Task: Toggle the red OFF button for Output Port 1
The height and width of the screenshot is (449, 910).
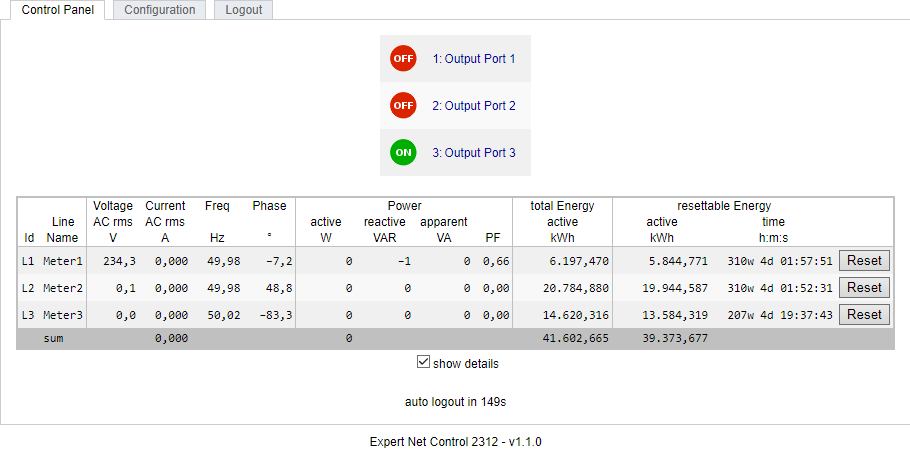Action: pyautogui.click(x=403, y=59)
